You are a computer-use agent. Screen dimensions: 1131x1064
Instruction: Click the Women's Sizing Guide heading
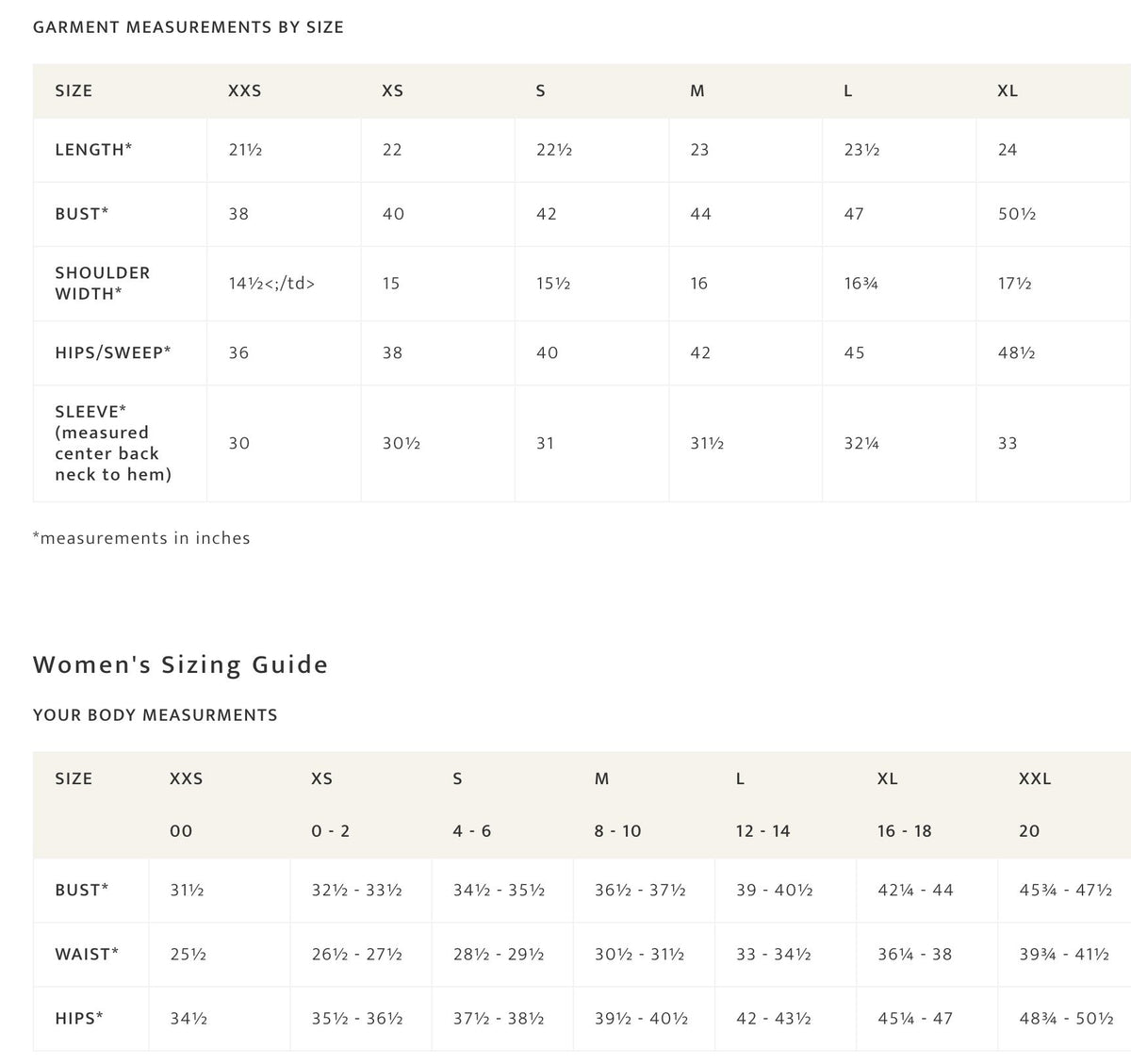tap(180, 664)
